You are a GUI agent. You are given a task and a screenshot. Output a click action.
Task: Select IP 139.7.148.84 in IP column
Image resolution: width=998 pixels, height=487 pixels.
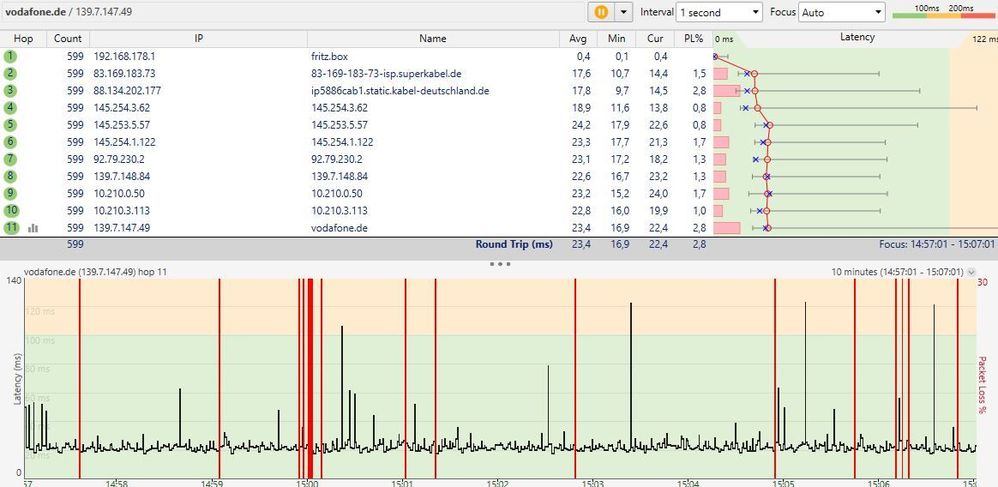coord(122,176)
